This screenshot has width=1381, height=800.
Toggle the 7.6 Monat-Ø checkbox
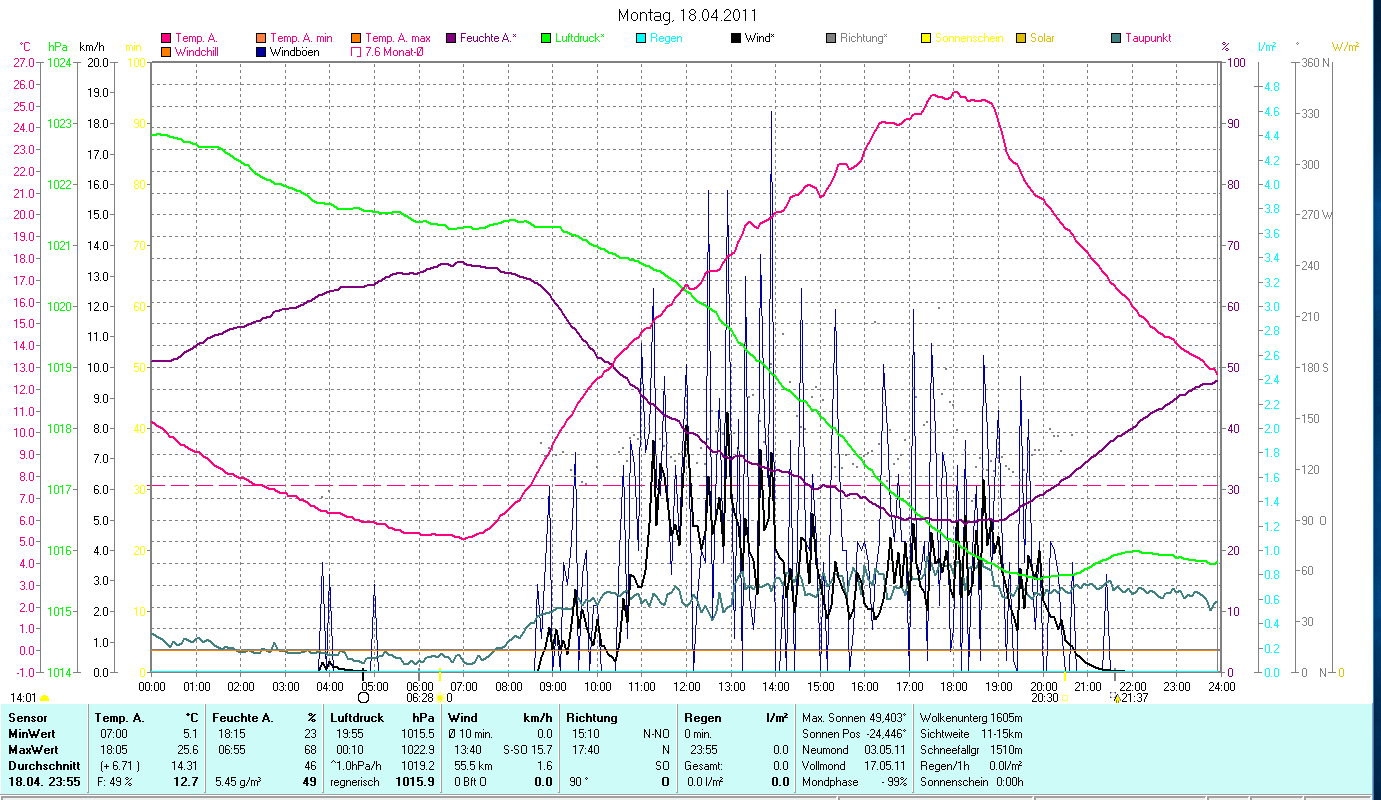356,52
